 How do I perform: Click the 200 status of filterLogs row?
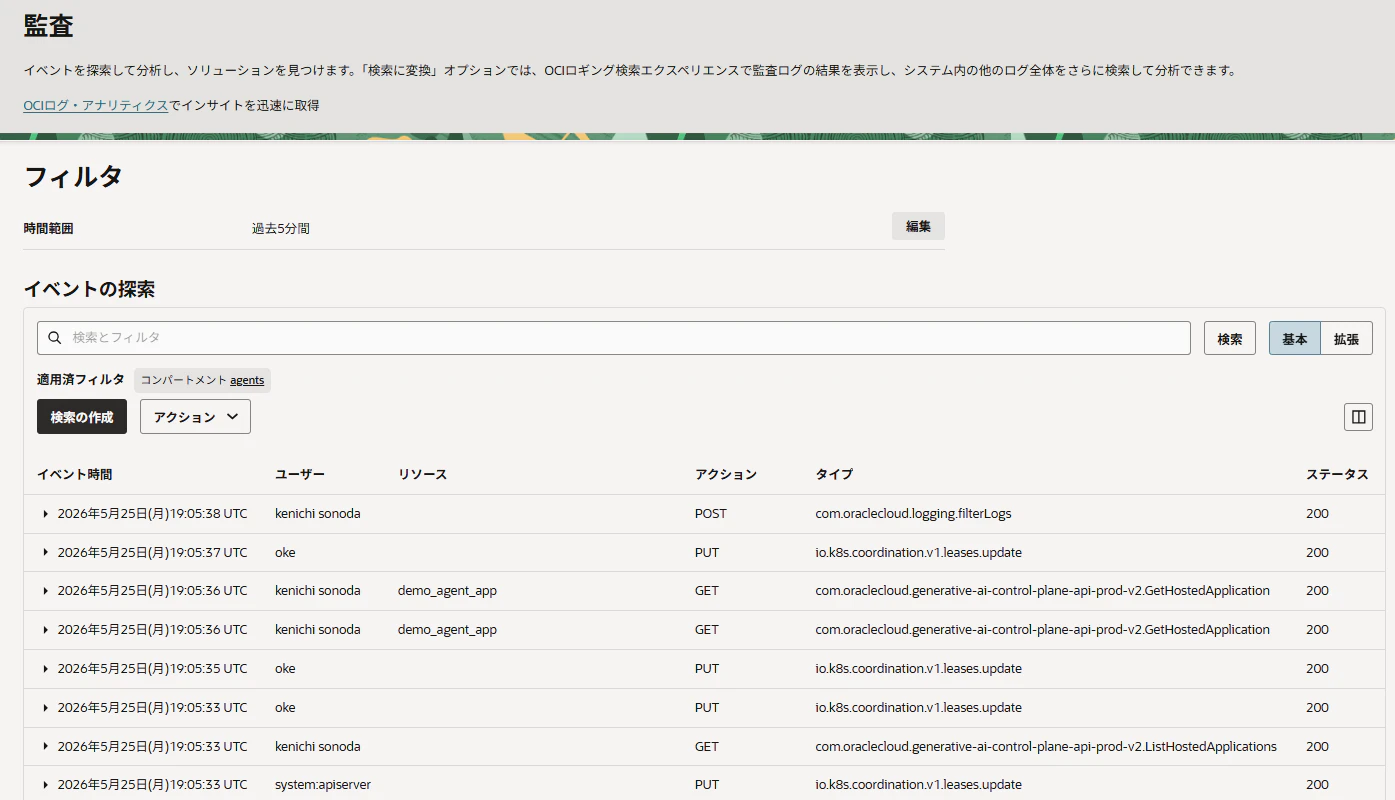point(1317,513)
